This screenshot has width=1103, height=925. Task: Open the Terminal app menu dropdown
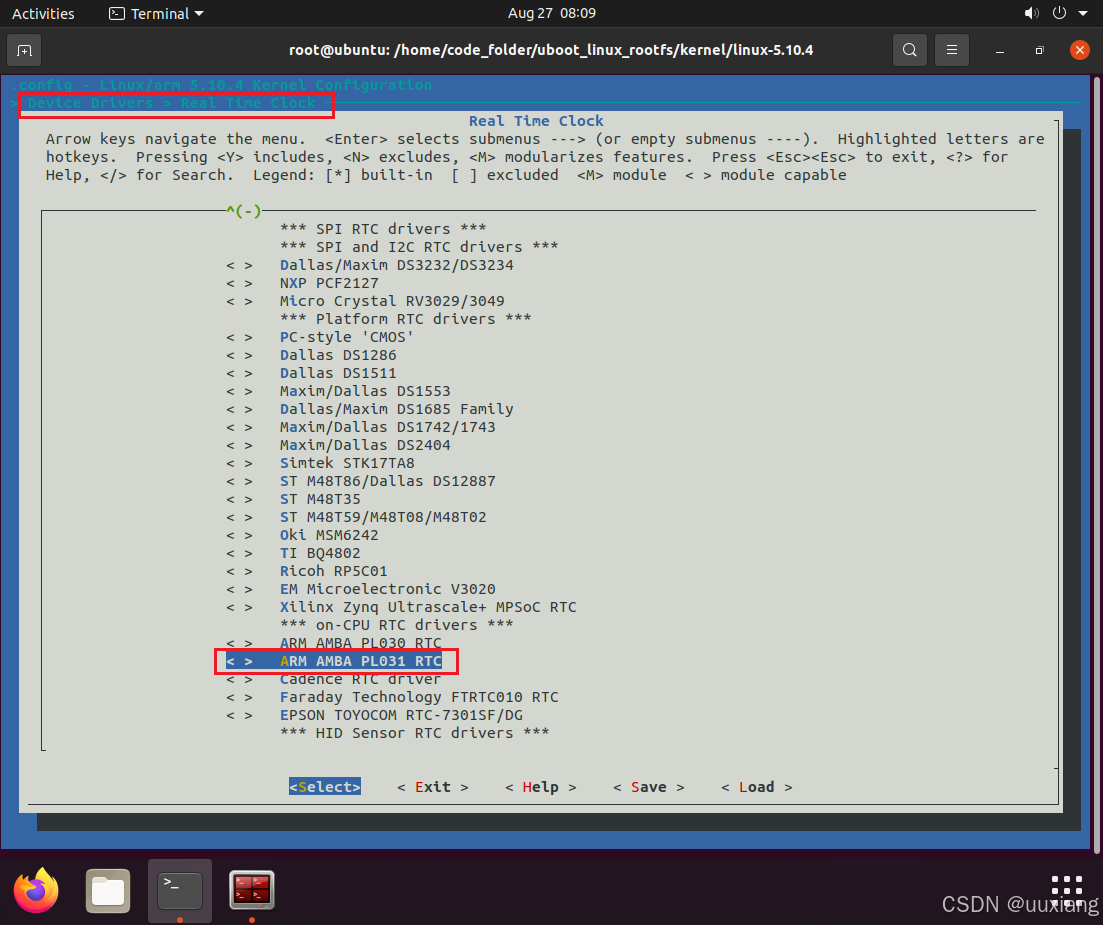157,13
